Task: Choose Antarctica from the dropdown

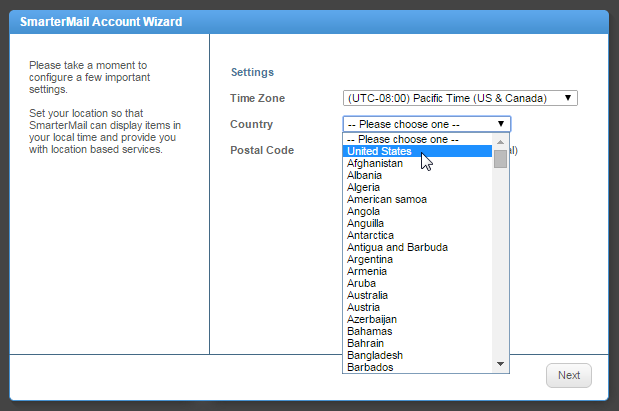Action: 418,235
